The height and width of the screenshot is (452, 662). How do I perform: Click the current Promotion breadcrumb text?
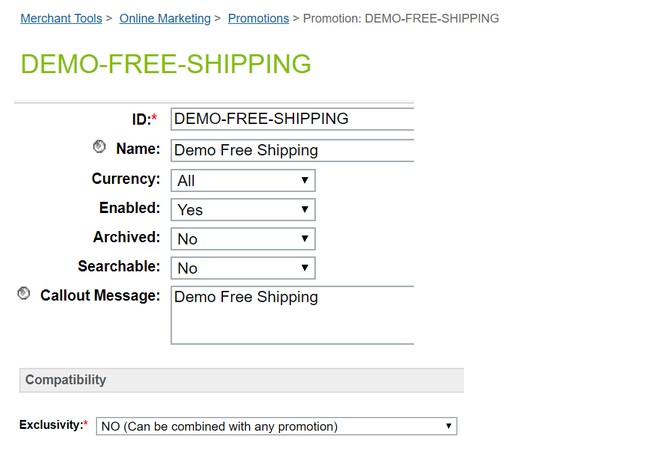point(401,18)
